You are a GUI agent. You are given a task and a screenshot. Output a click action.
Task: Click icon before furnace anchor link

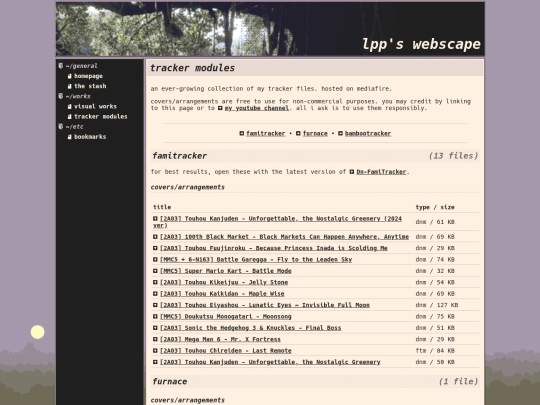pyautogui.click(x=298, y=133)
